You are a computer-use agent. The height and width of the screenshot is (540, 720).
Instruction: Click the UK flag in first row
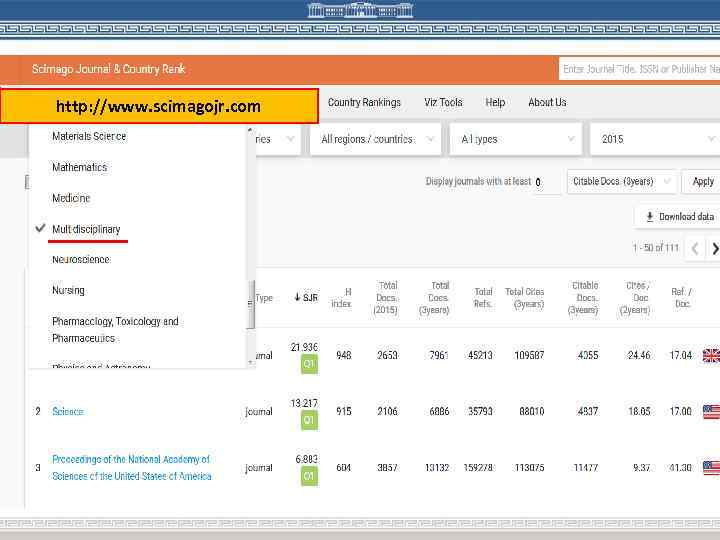pos(711,355)
